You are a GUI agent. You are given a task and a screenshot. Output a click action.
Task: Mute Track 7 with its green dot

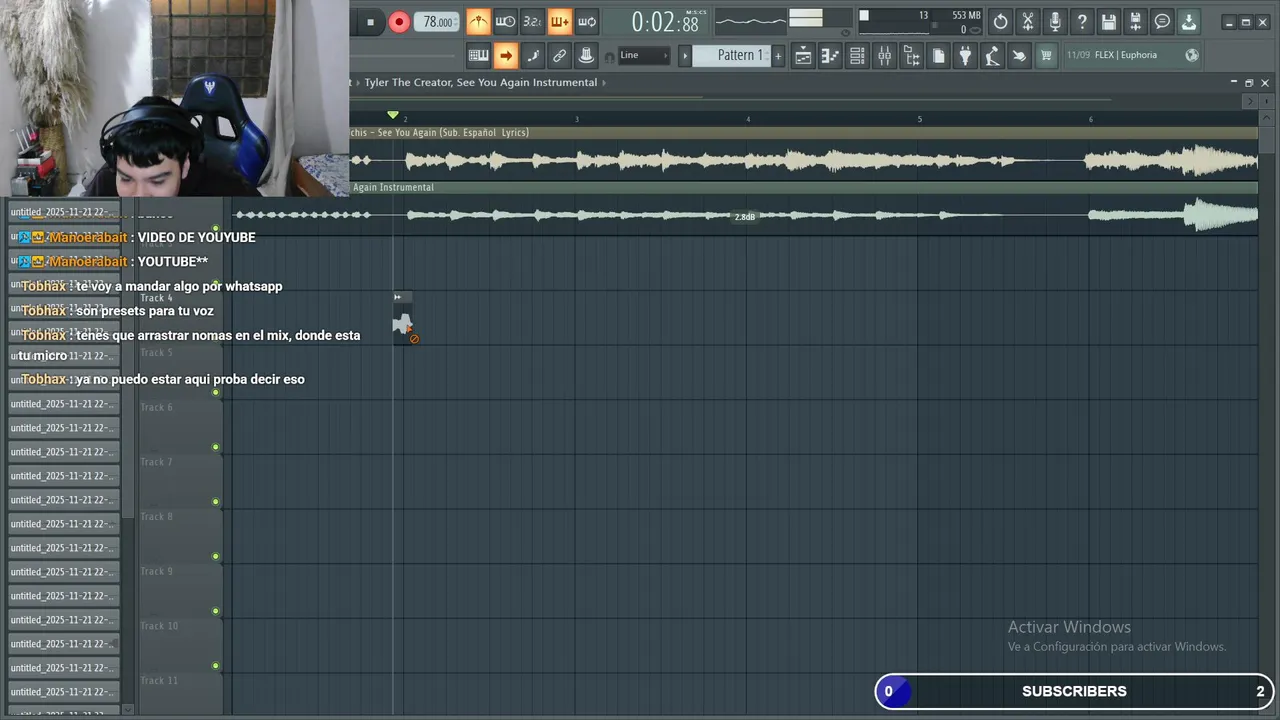tap(215, 502)
